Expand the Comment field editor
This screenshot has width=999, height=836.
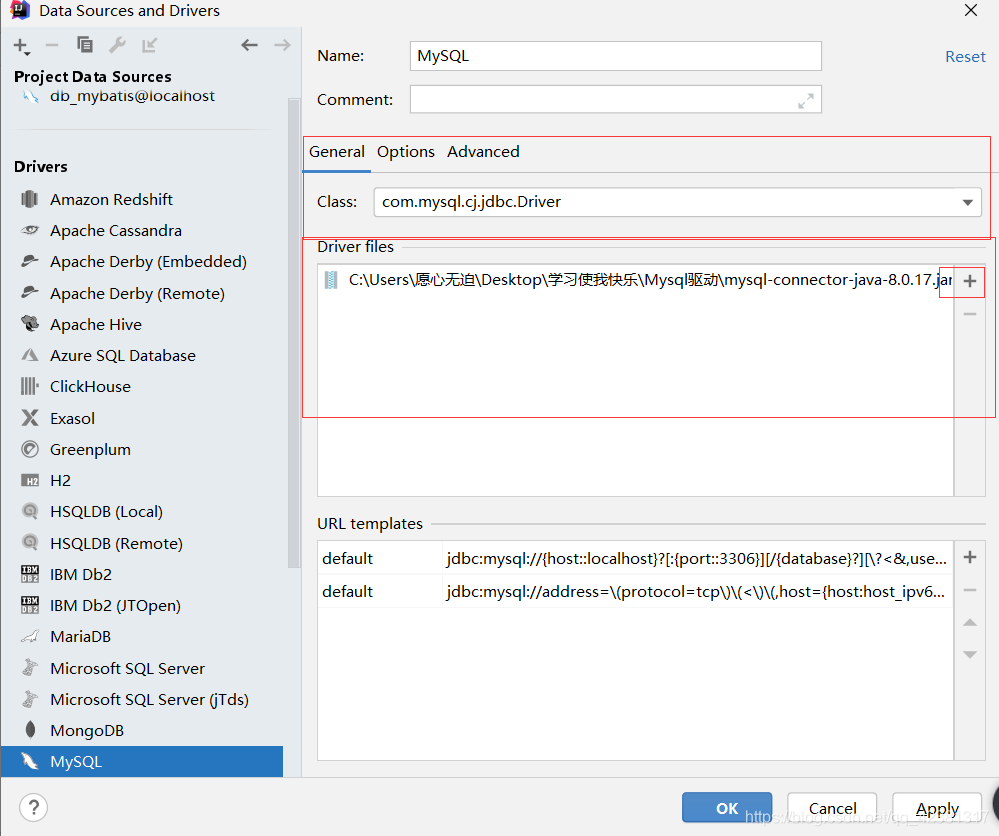(806, 101)
